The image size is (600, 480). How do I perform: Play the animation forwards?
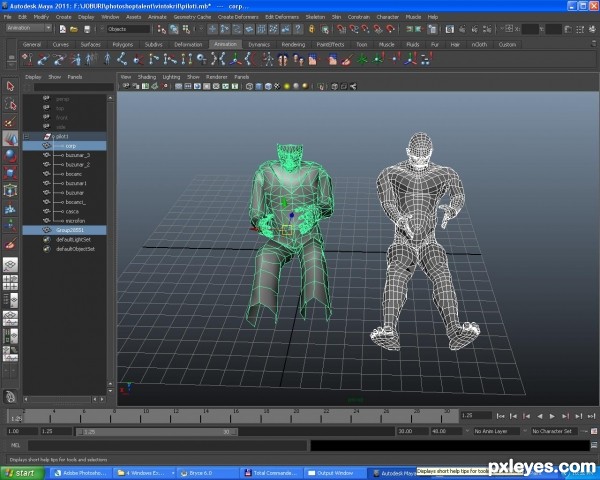pos(552,416)
